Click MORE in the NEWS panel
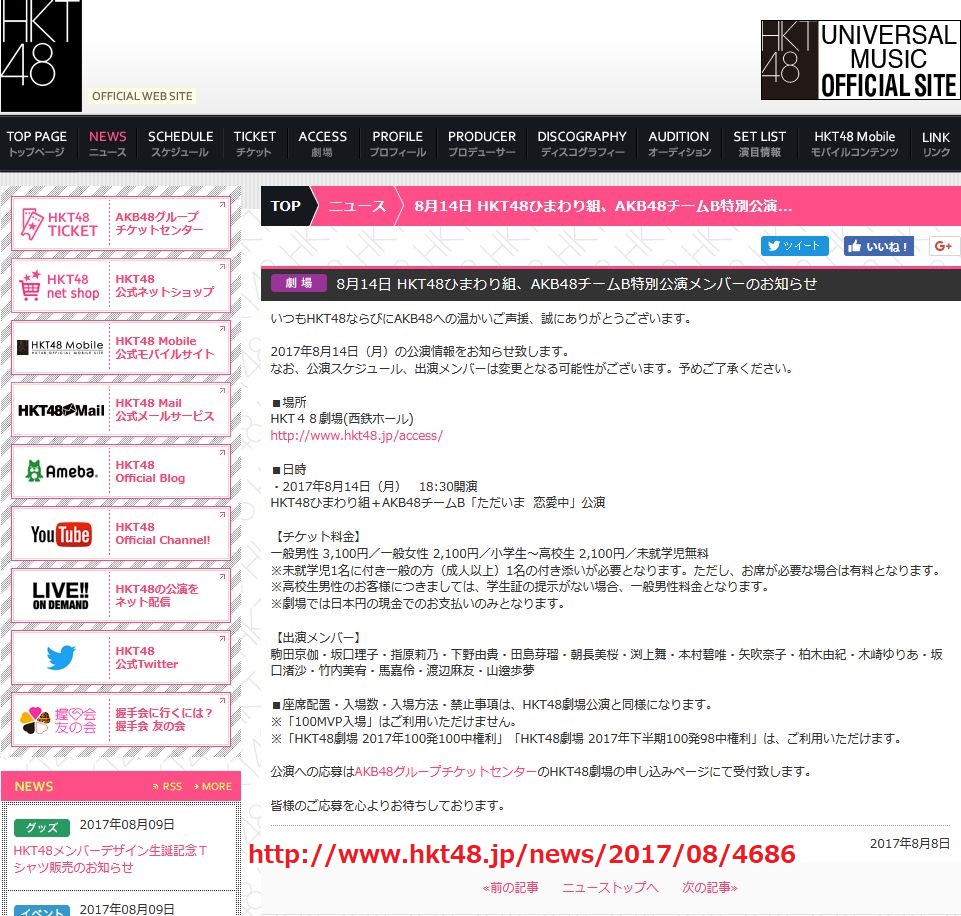The width and height of the screenshot is (961, 916). coord(212,786)
